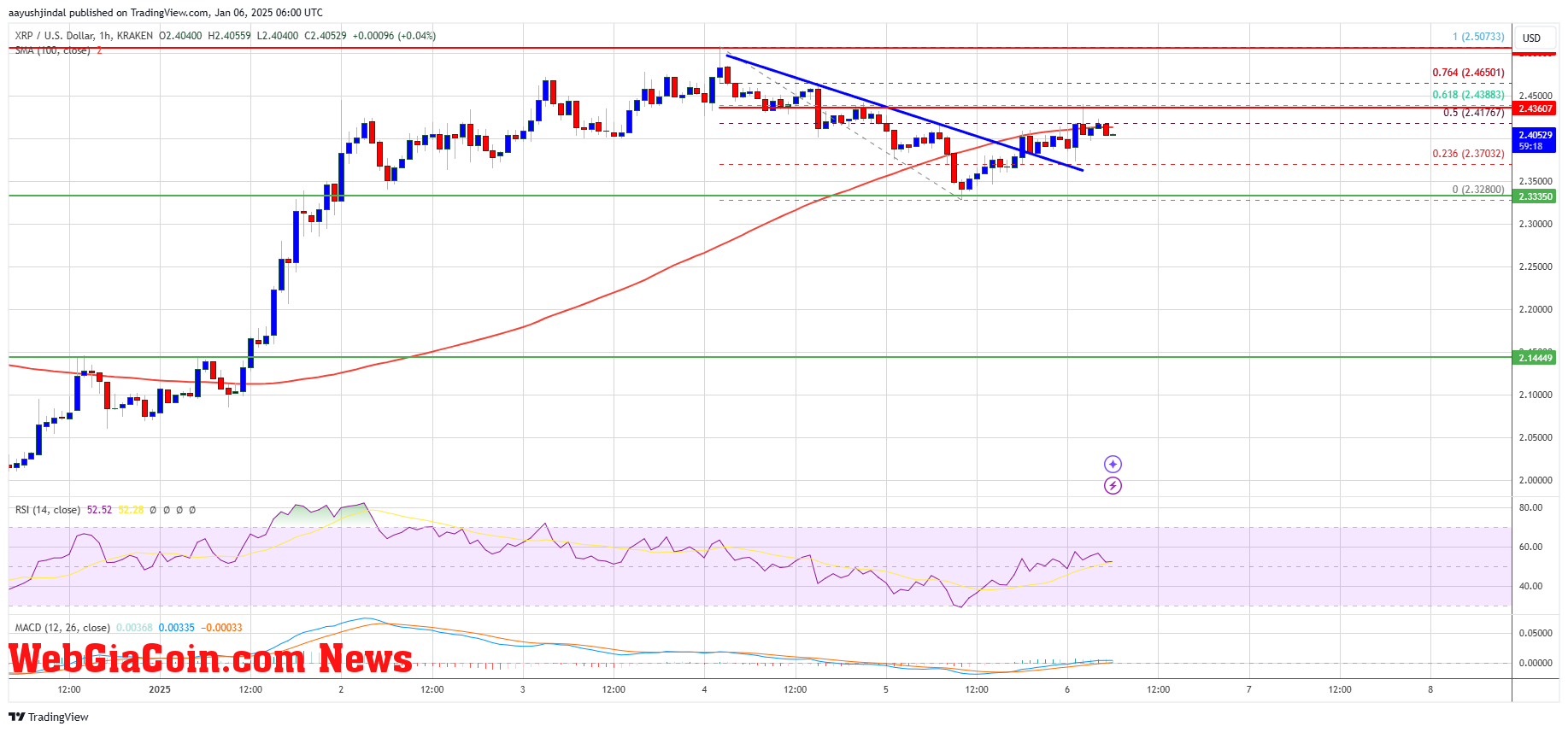
Task: Select the blue descending trend line
Action: point(904,113)
